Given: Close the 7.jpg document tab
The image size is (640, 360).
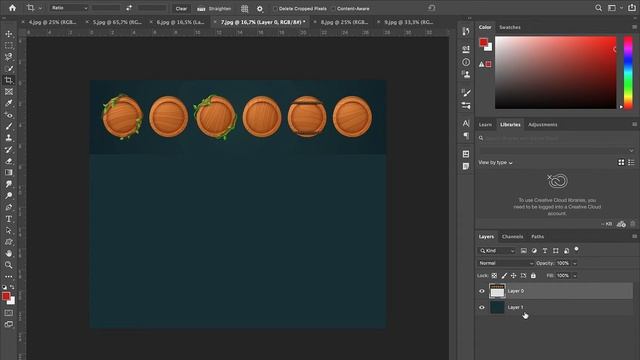Looking at the screenshot, I should pyautogui.click(x=215, y=22).
